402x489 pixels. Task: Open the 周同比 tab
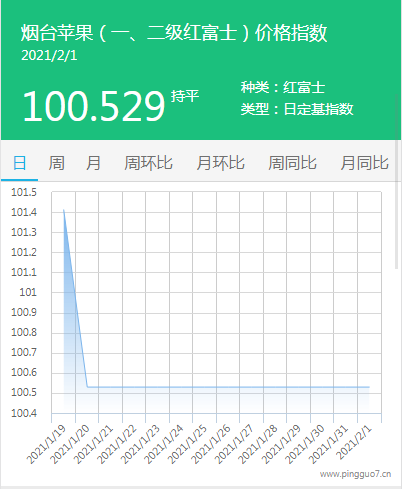point(292,163)
